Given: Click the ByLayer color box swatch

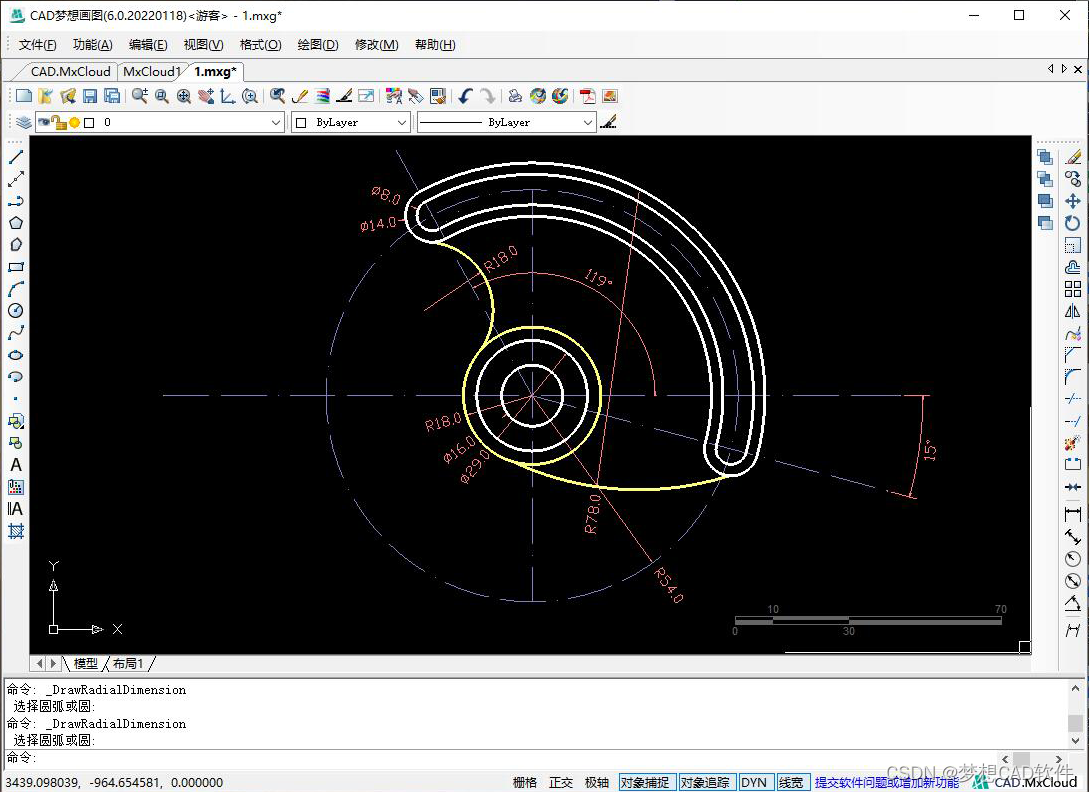Looking at the screenshot, I should 301,123.
